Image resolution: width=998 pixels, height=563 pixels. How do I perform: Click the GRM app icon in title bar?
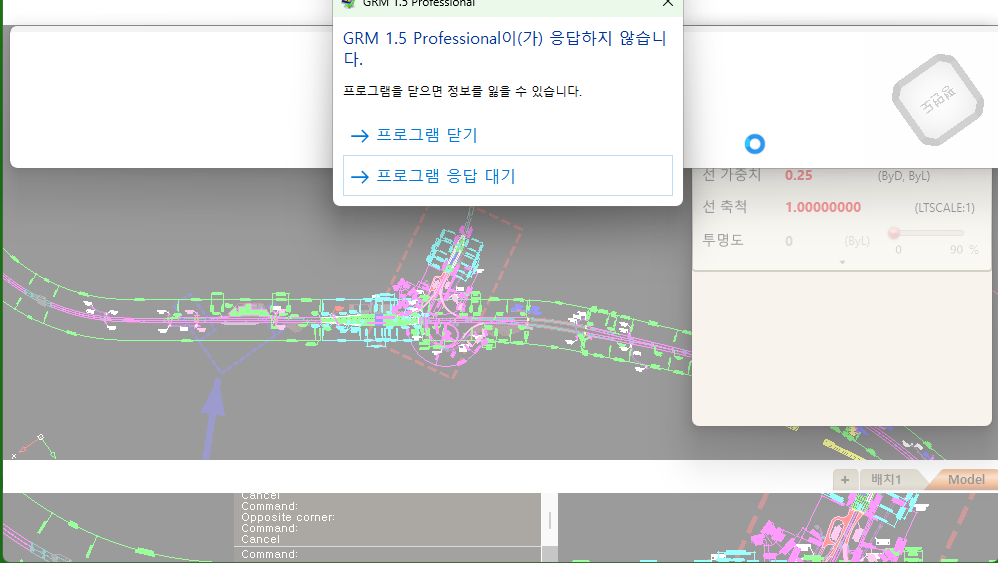(x=348, y=3)
